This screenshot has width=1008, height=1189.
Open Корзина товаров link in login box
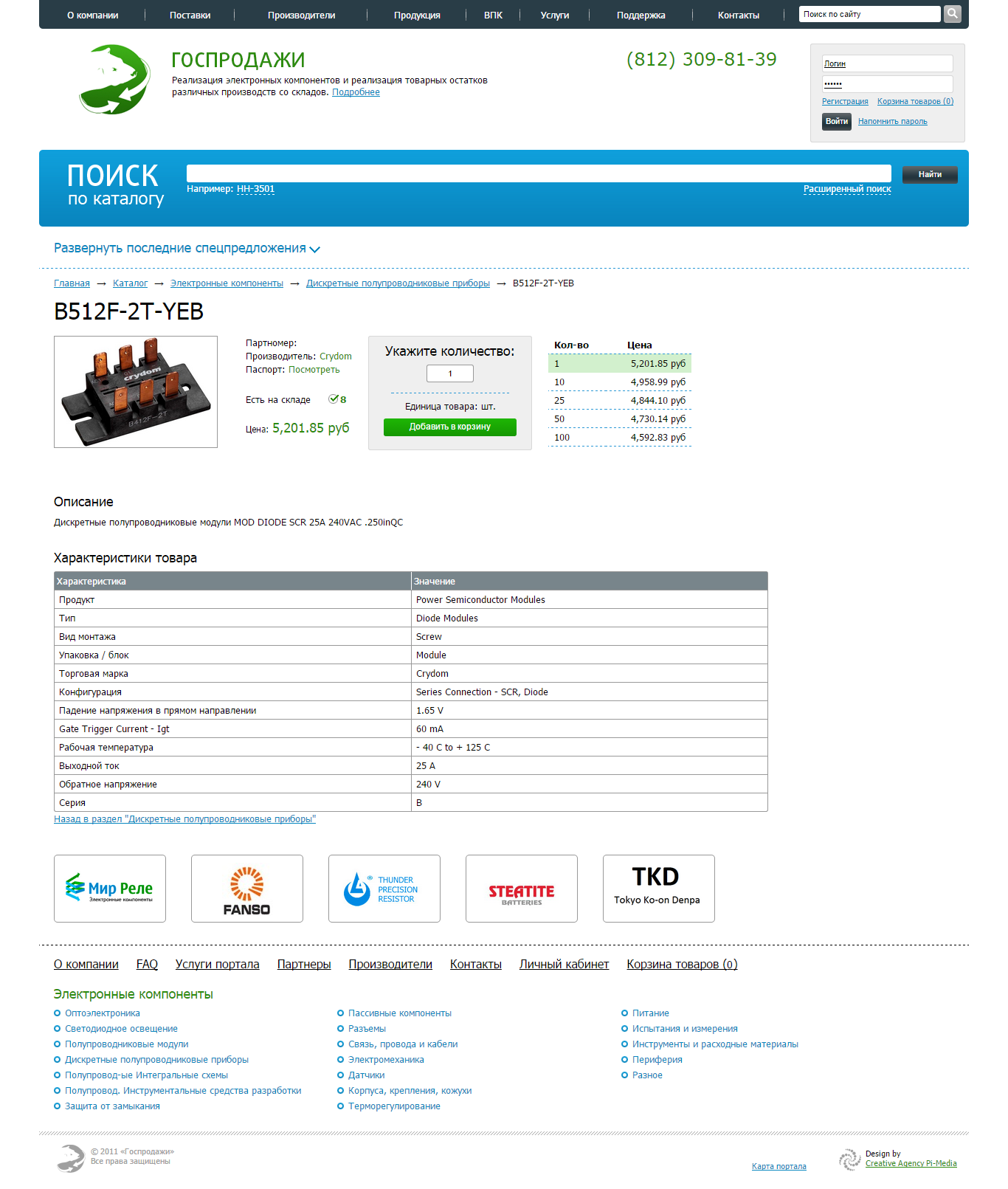click(915, 102)
